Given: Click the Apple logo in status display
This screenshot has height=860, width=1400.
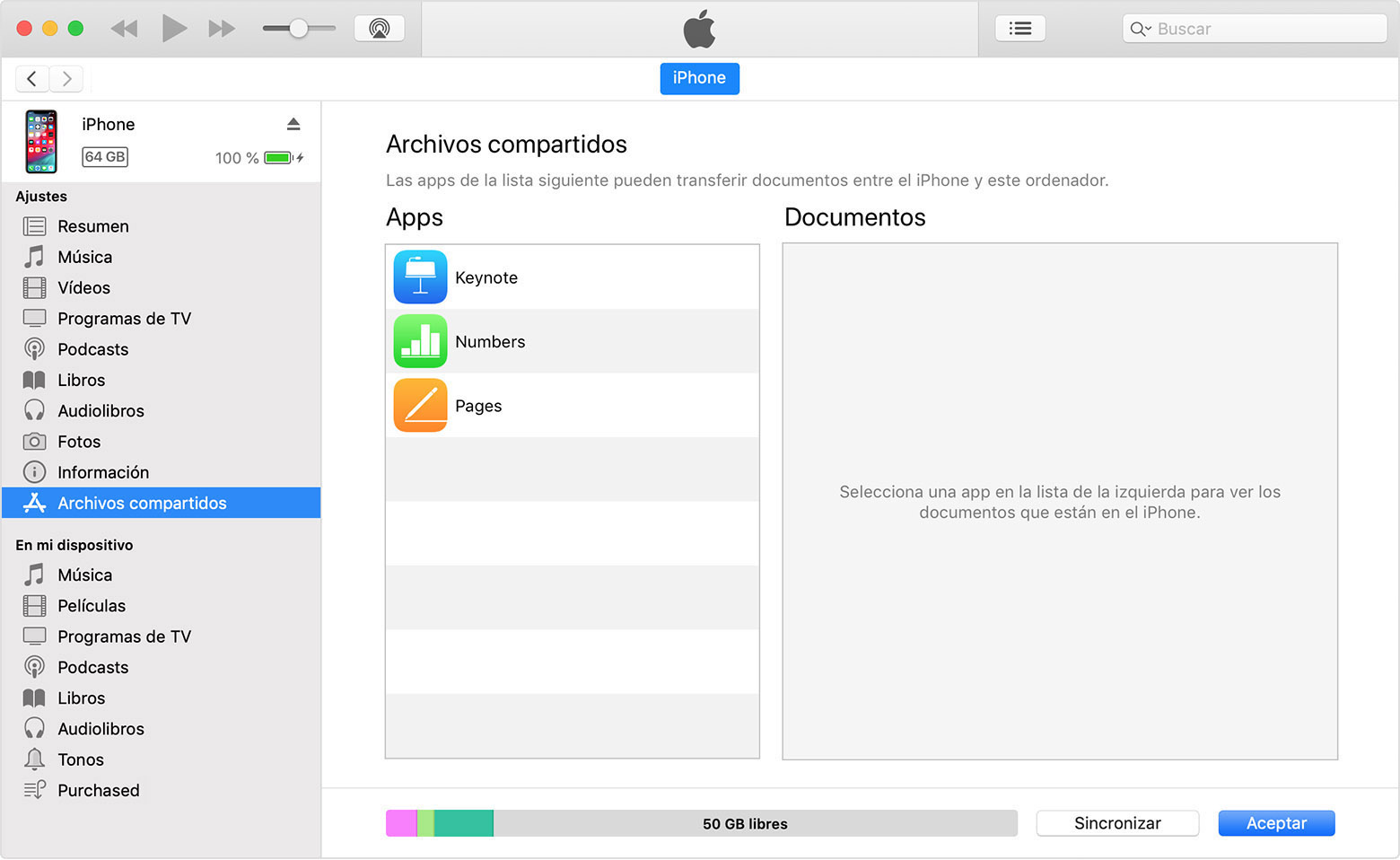Looking at the screenshot, I should click(x=699, y=29).
